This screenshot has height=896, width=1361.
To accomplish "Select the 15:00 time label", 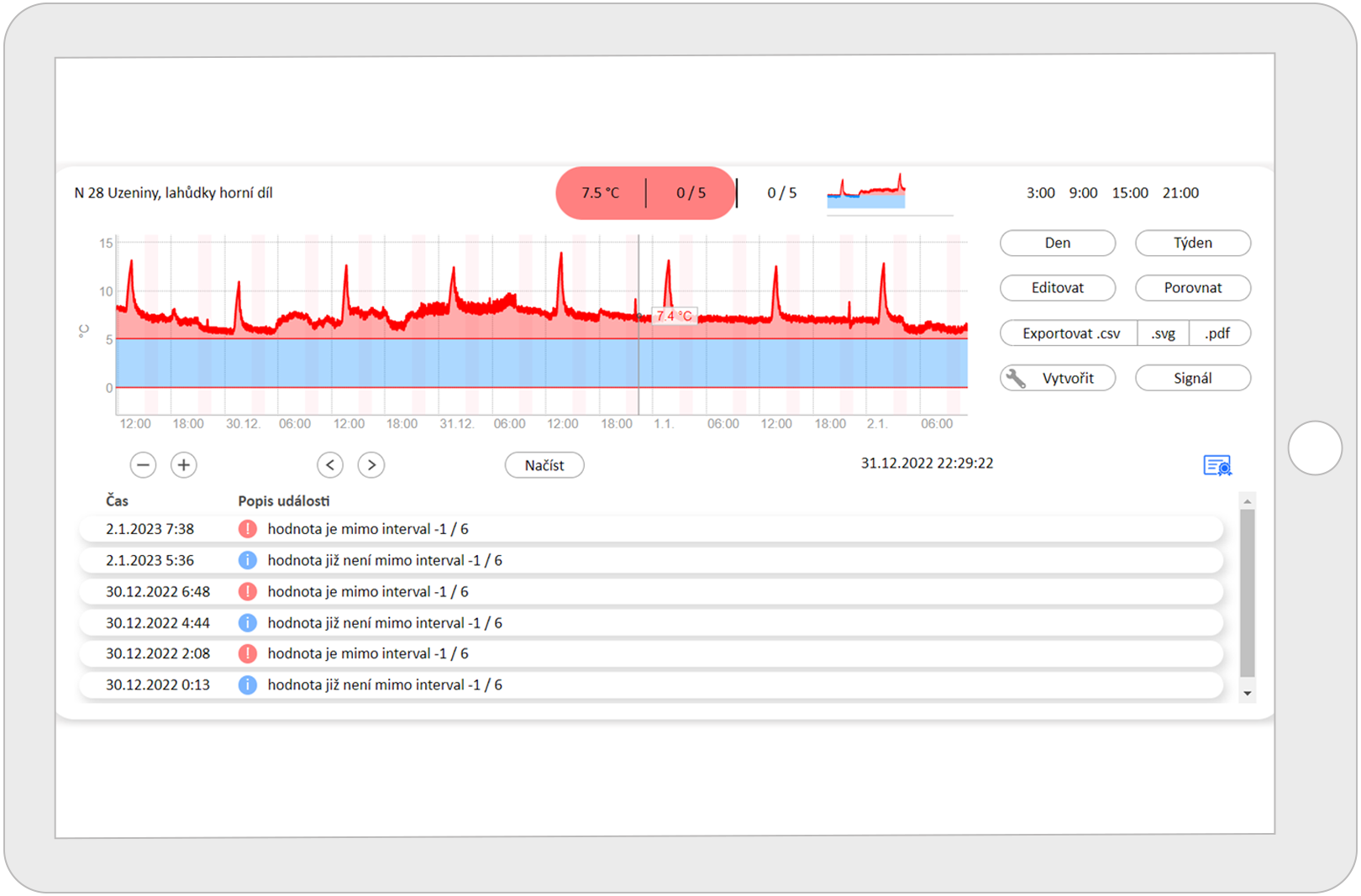I will [1130, 193].
